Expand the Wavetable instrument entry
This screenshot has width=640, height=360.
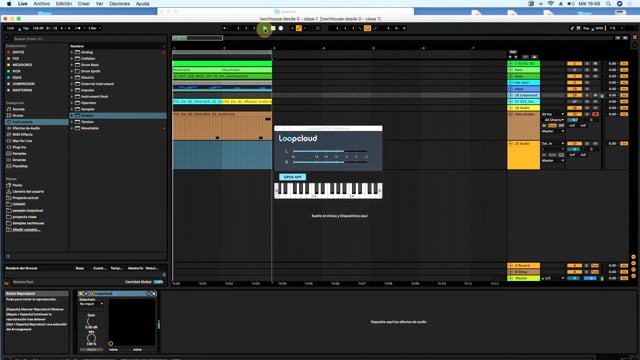coord(72,128)
